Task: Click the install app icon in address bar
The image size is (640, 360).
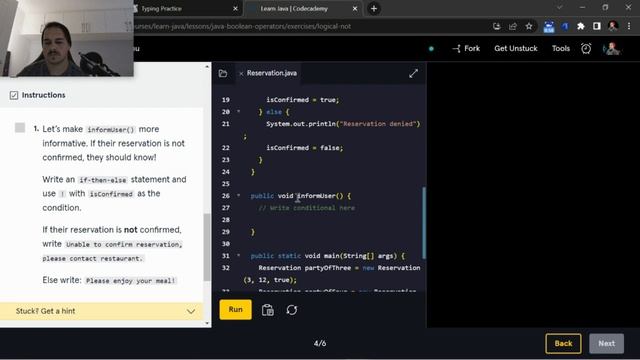Action: 497,27
